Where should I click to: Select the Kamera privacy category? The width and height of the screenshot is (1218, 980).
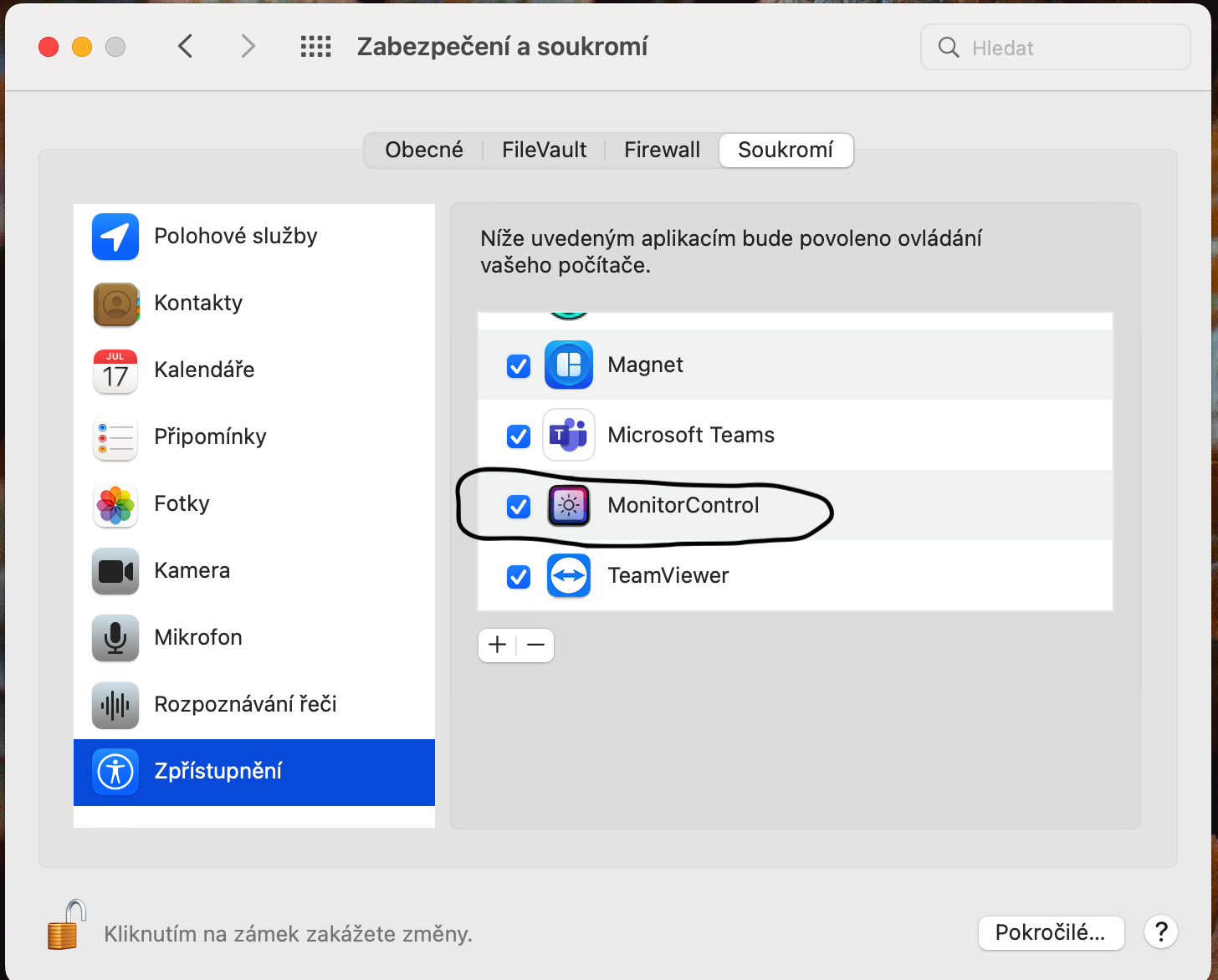[192, 570]
